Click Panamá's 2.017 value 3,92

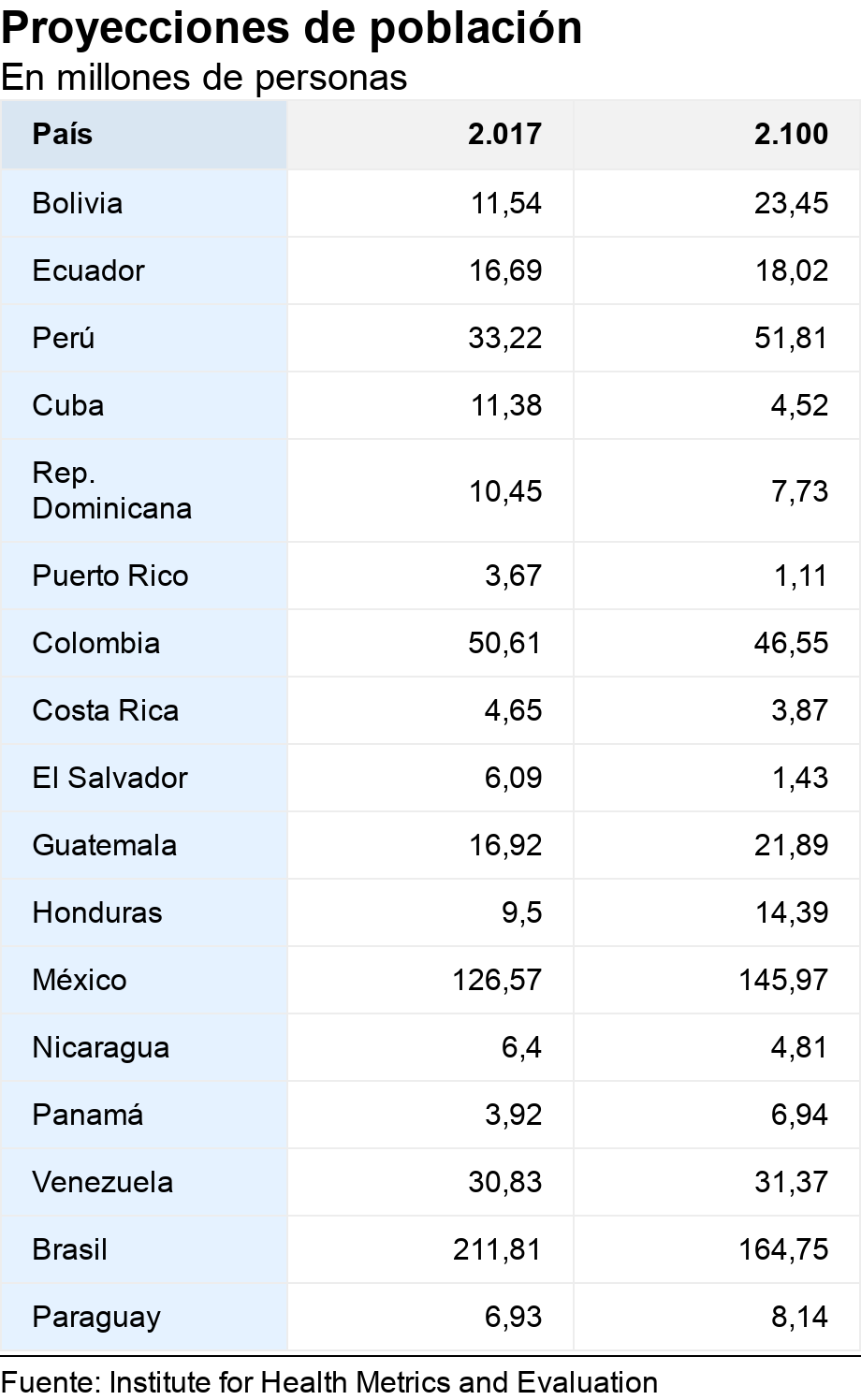pyautogui.click(x=513, y=1115)
